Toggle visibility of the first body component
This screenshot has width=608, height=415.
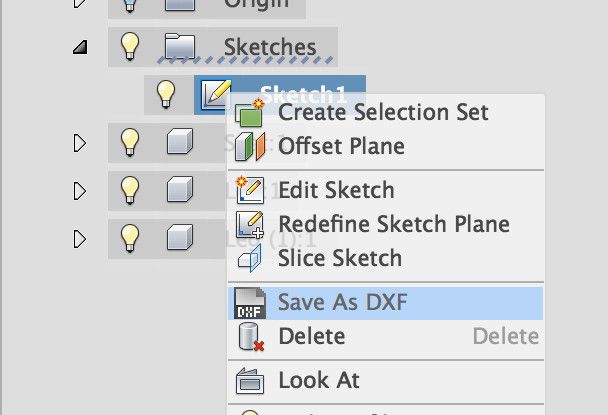130,142
